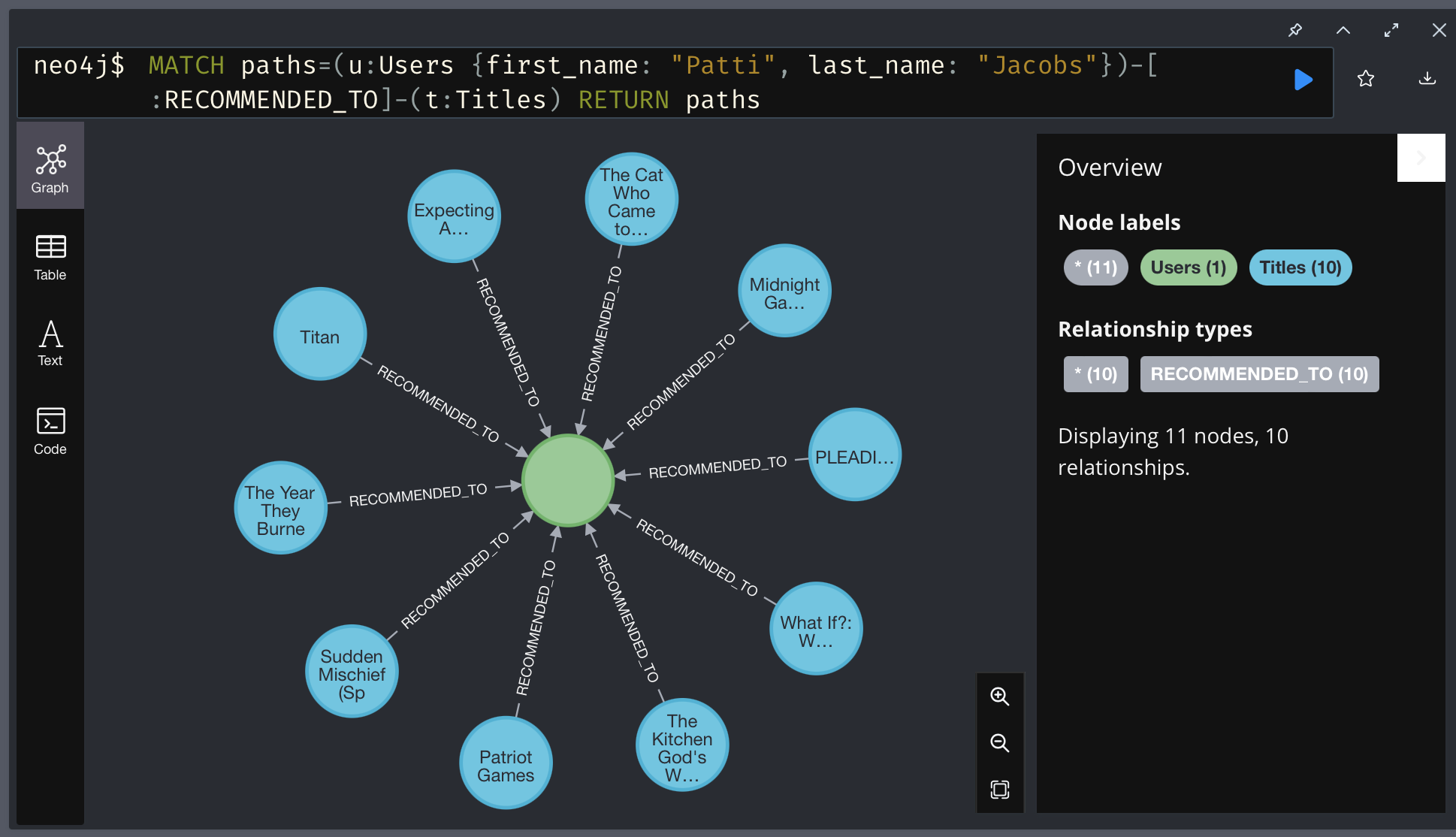Open the Code view

[50, 431]
